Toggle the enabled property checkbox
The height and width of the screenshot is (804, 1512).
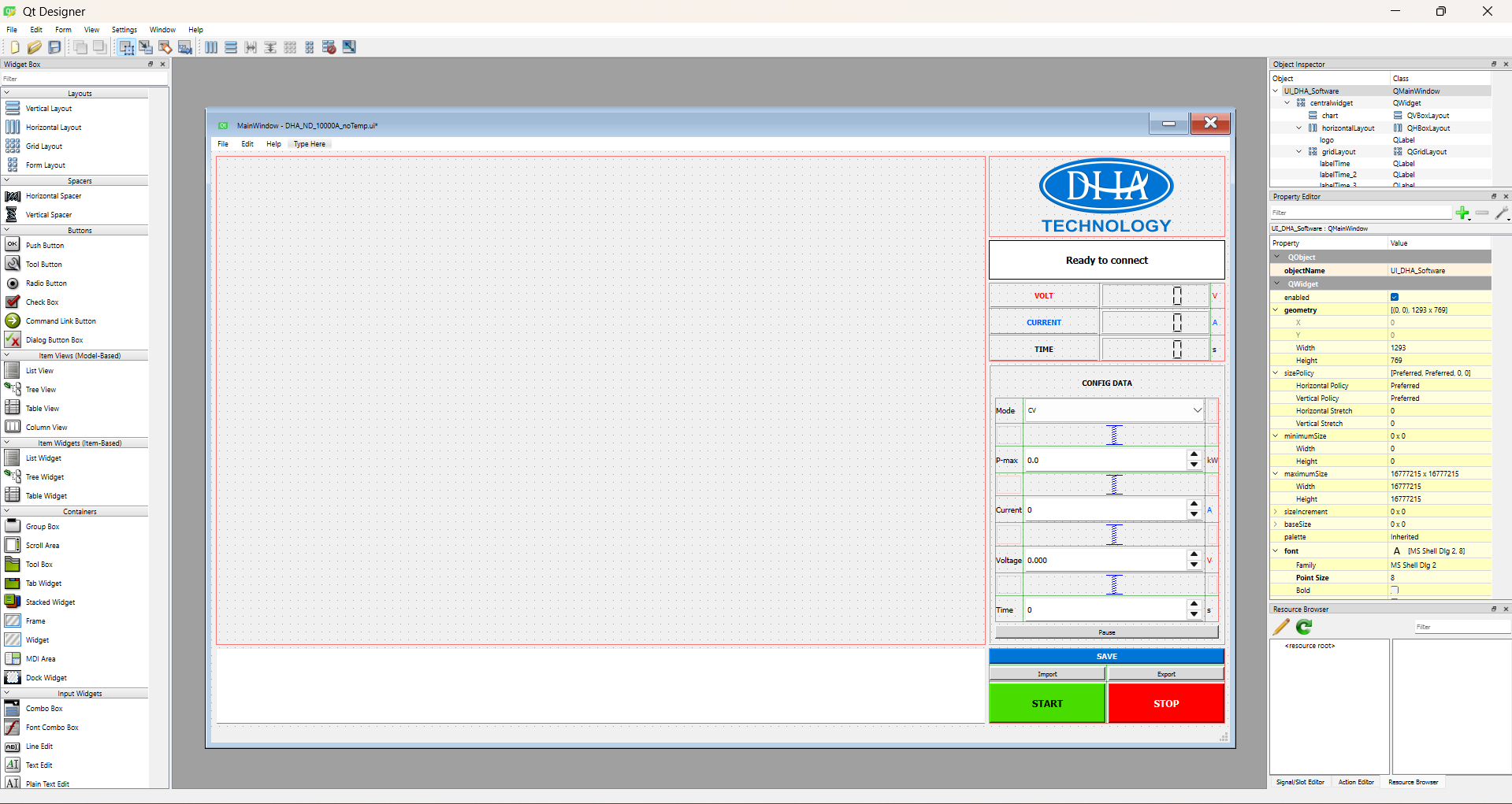(x=1395, y=298)
